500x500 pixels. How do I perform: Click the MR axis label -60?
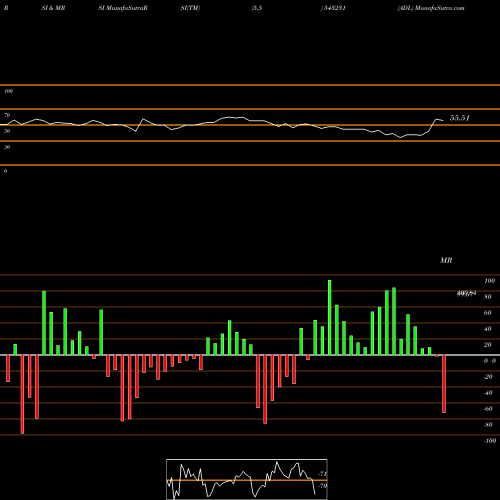(x=488, y=409)
